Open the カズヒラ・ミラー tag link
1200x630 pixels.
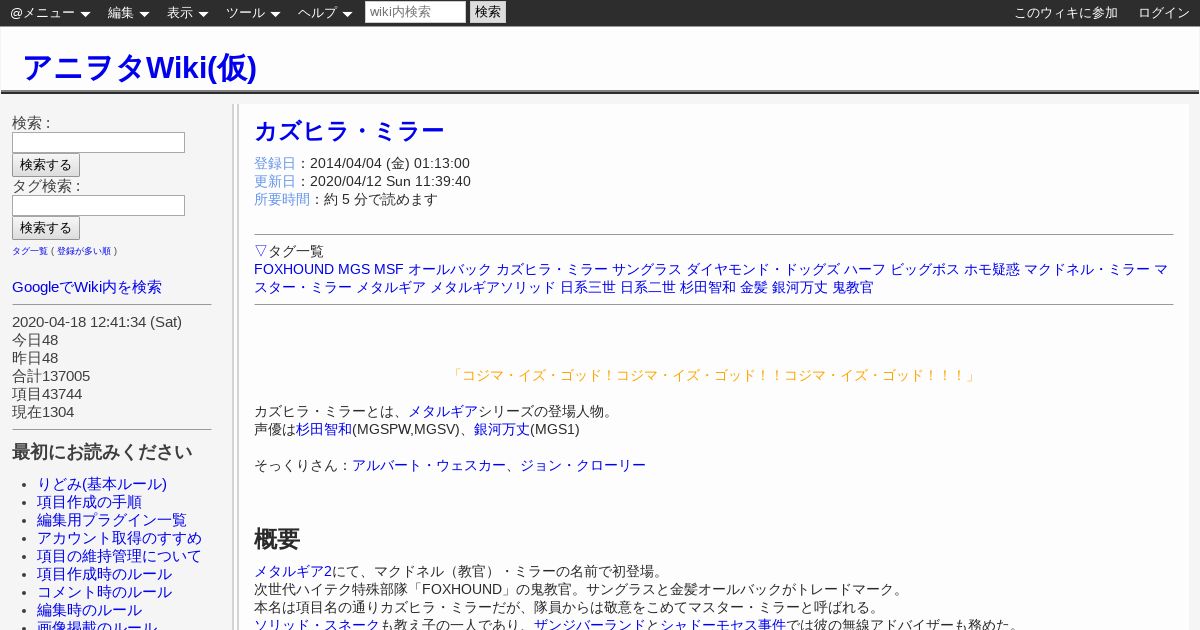pyautogui.click(x=552, y=269)
